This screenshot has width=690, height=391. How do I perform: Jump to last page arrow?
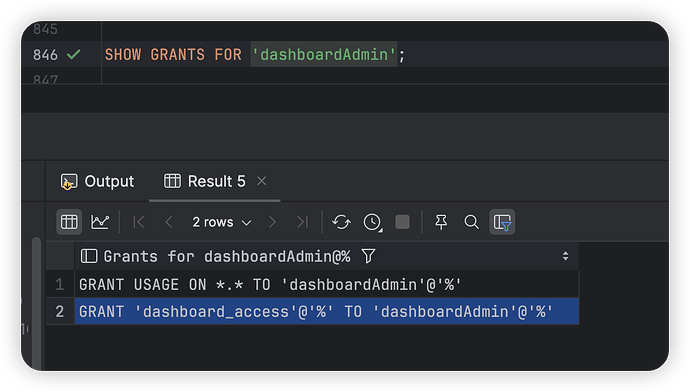[x=302, y=222]
